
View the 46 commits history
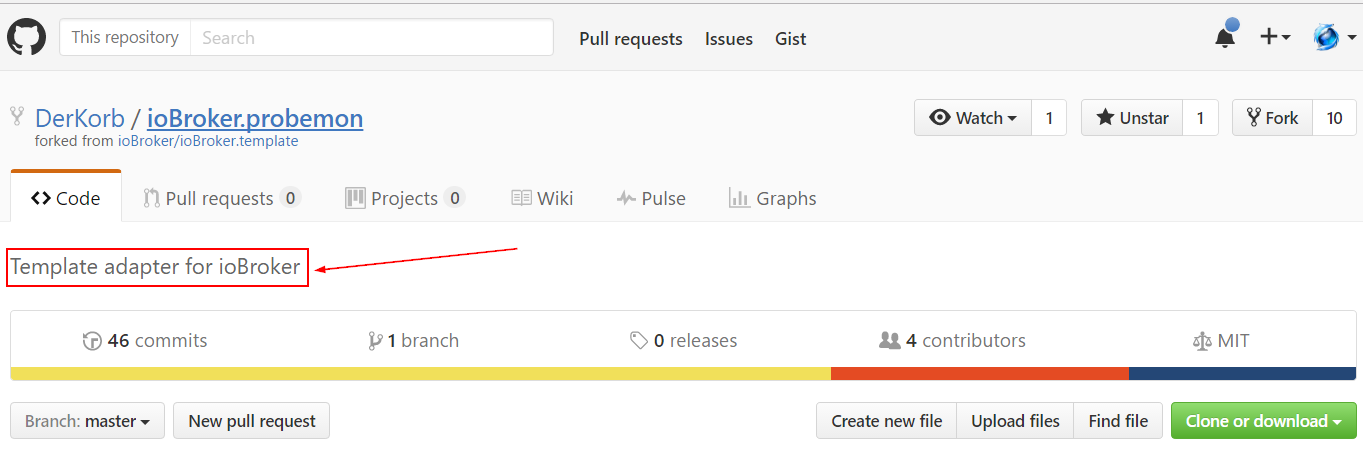point(145,341)
